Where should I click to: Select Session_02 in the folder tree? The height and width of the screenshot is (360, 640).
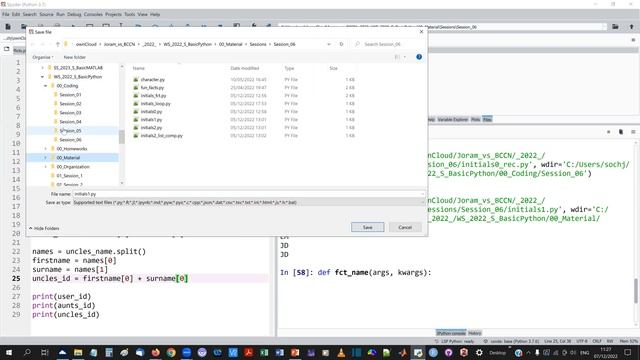click(70, 104)
